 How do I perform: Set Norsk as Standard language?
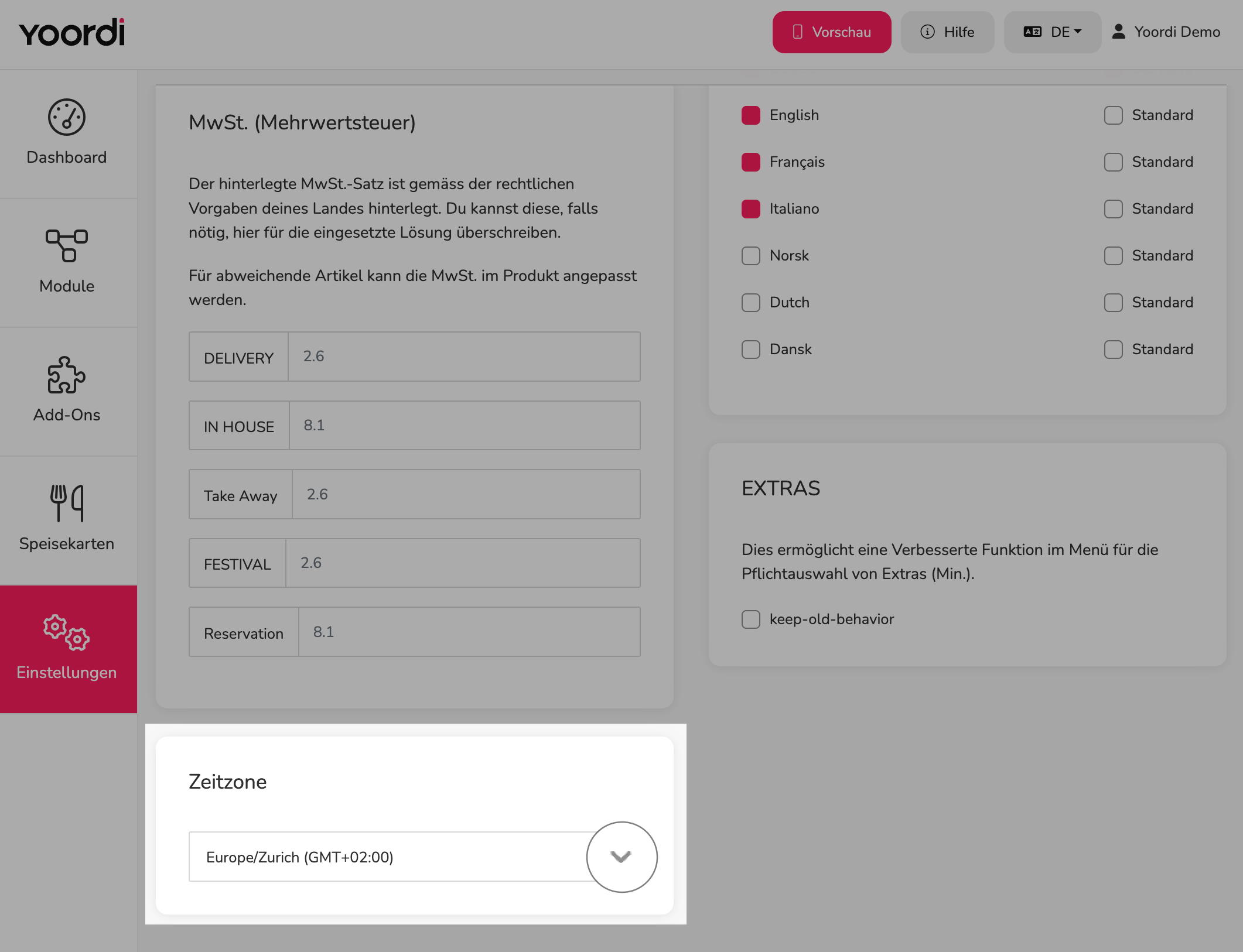coord(1114,256)
